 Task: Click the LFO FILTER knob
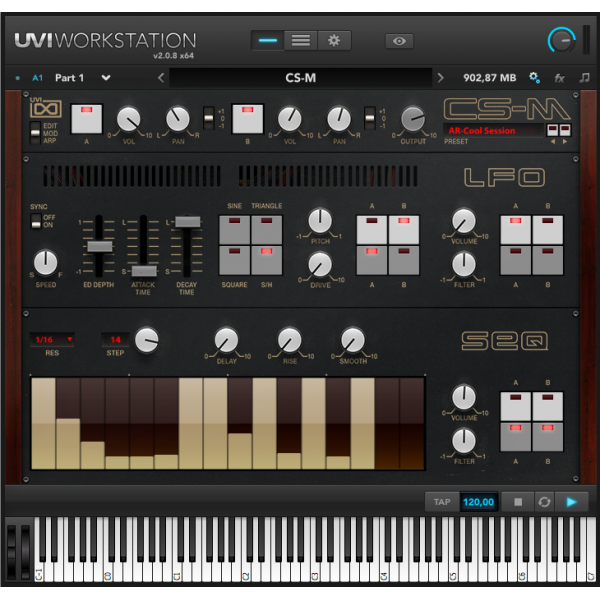tap(464, 264)
